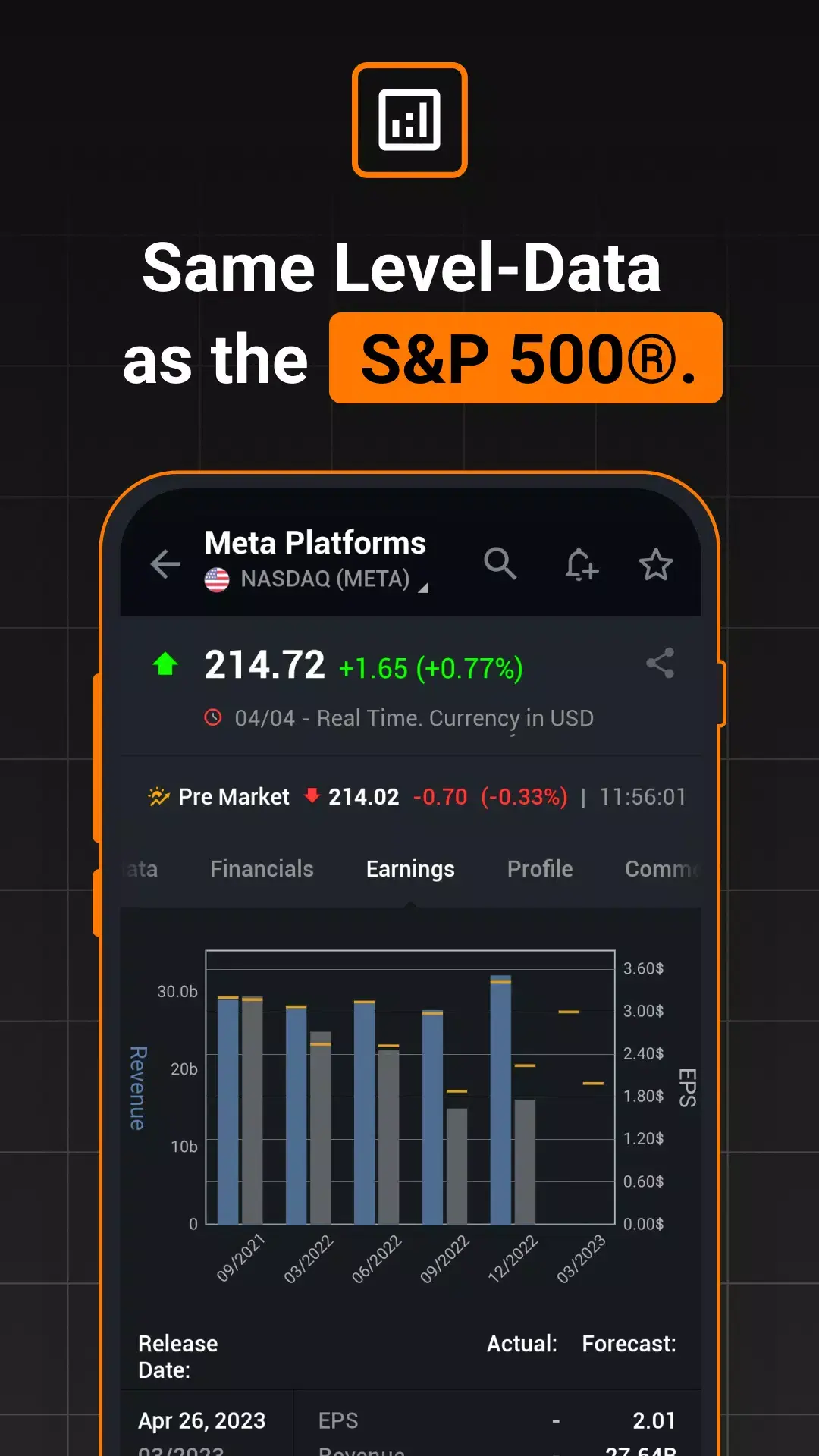
Task: Tap the share icon next to the price
Action: coord(659,662)
